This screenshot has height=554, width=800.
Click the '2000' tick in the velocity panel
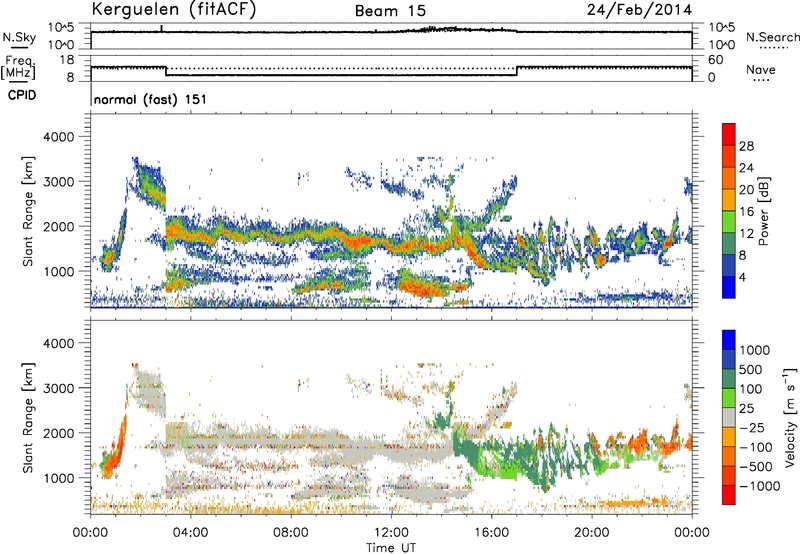[58, 433]
